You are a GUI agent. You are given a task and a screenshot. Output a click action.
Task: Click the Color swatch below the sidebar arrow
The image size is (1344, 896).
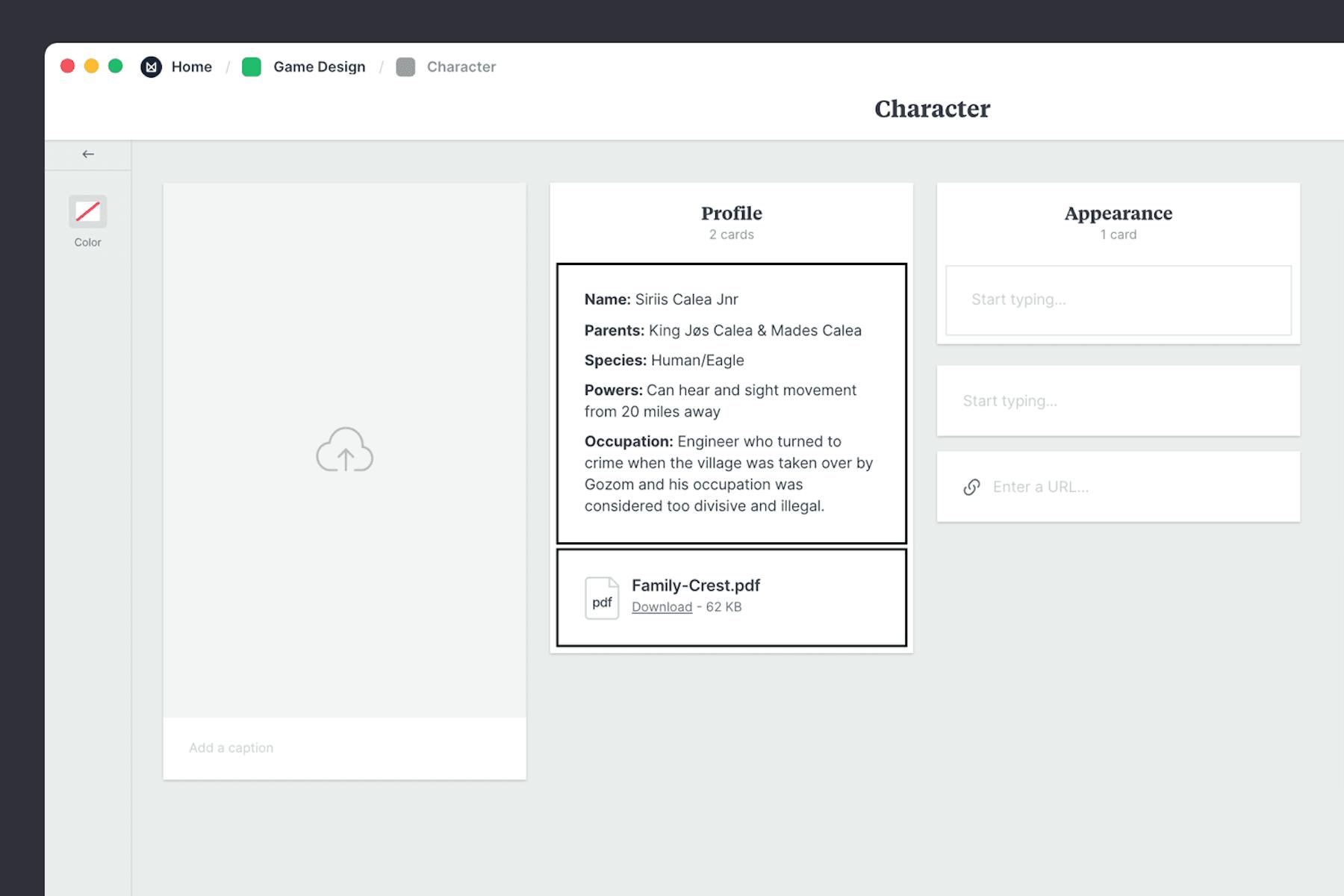[x=88, y=213]
